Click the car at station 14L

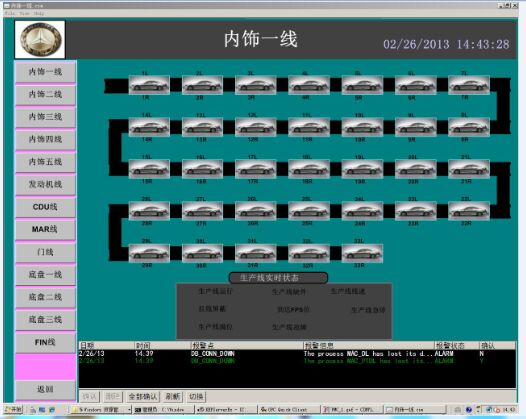(x=149, y=127)
